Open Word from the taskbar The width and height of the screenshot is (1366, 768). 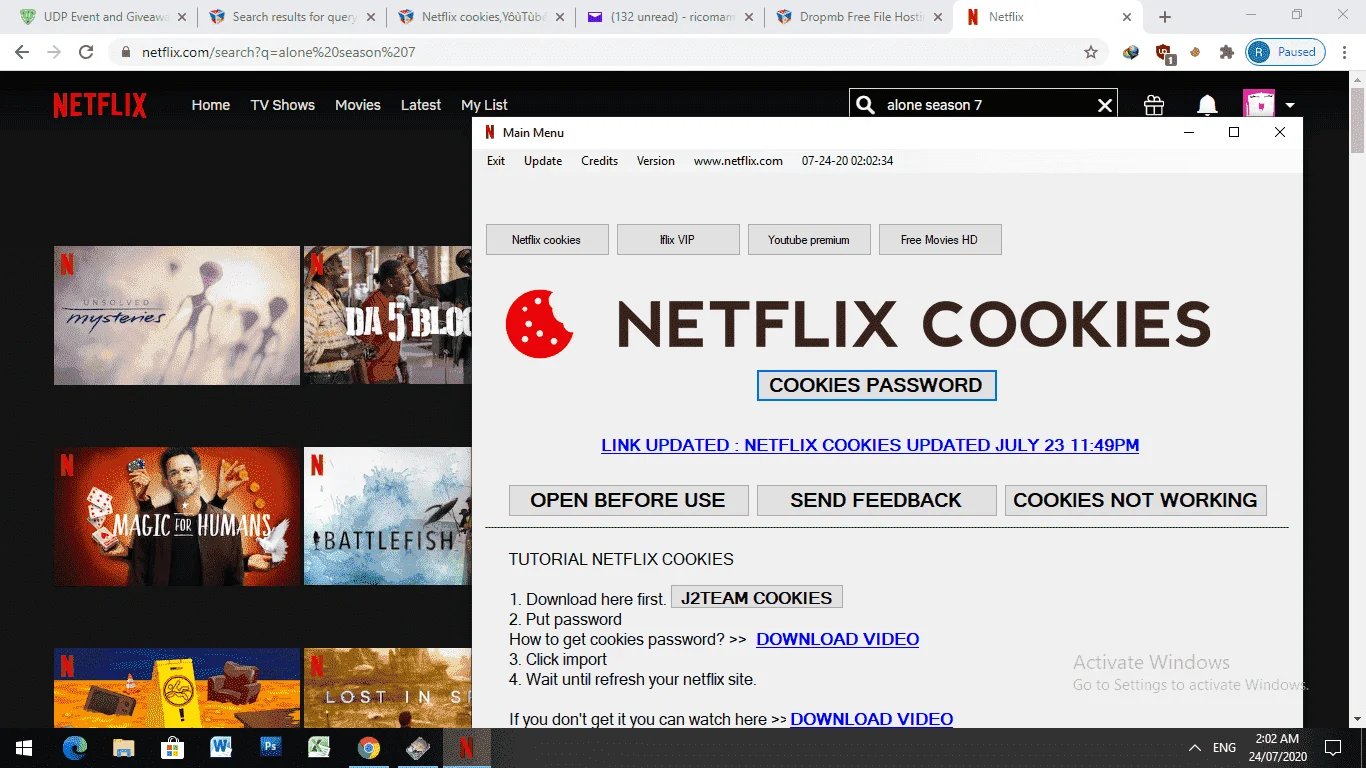coord(221,748)
